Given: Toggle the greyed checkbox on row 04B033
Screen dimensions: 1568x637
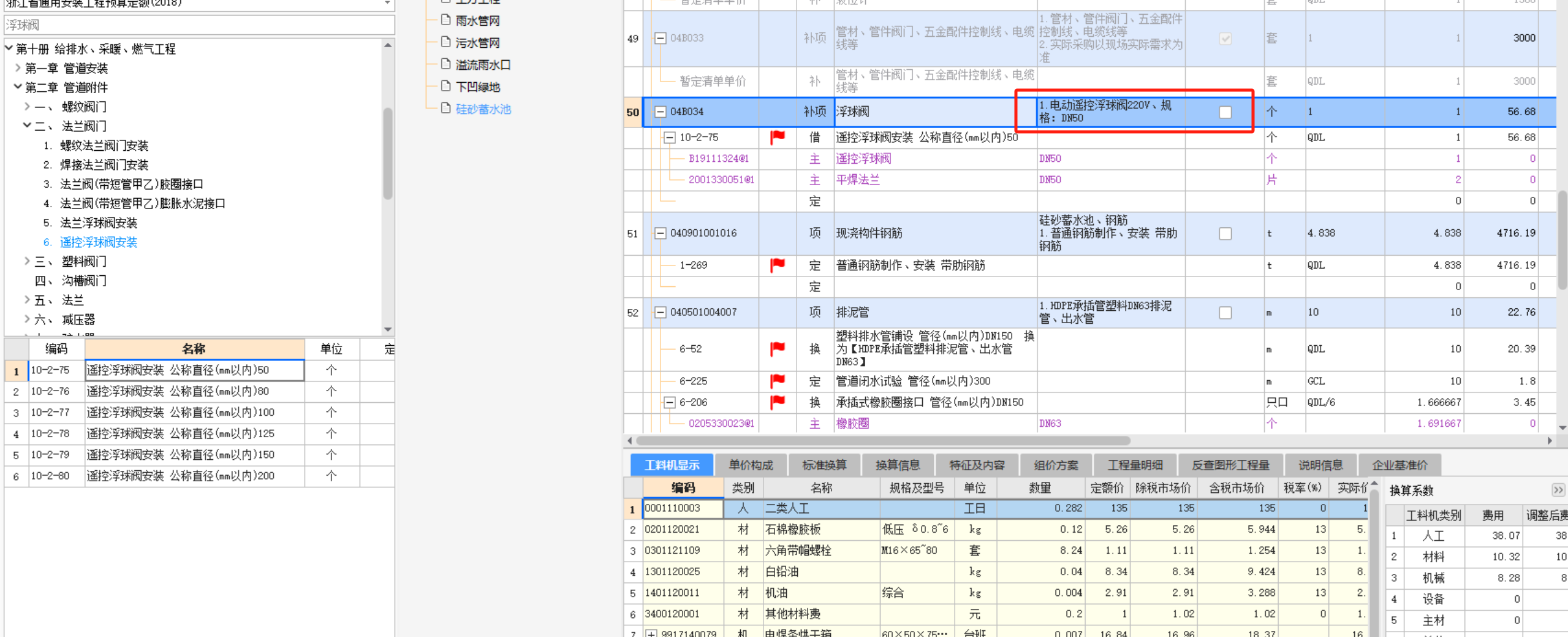Looking at the screenshot, I should [1225, 39].
